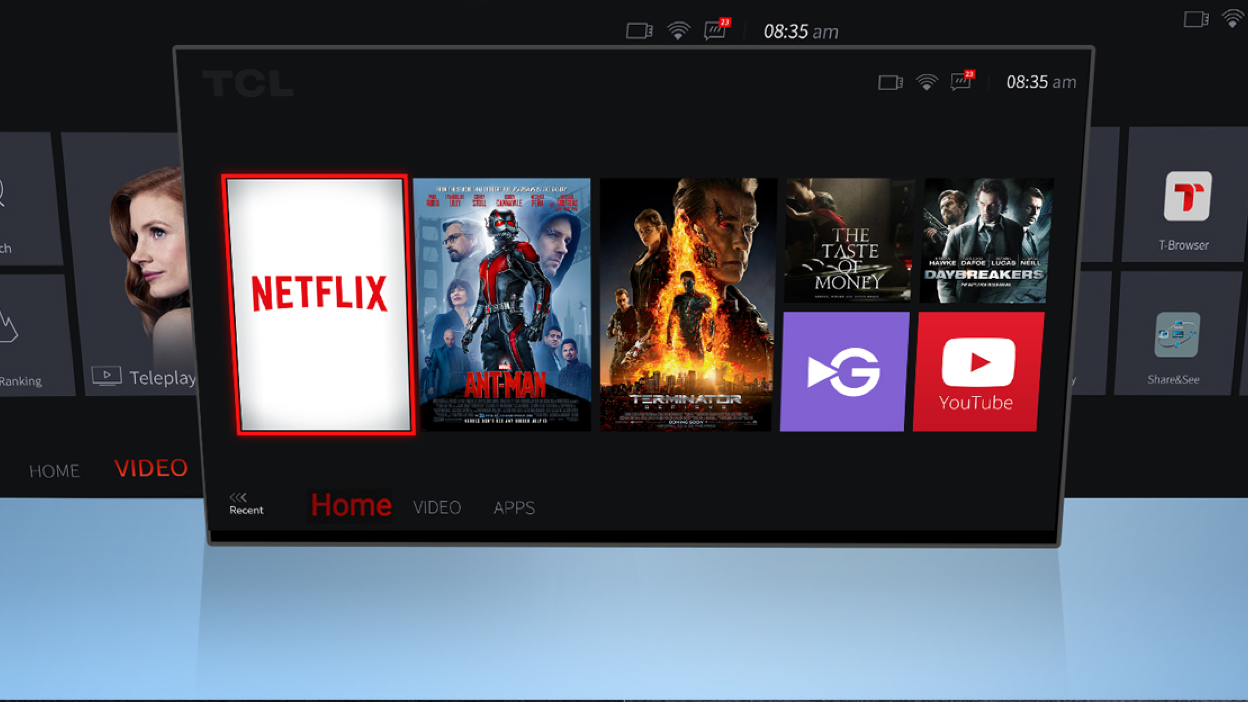Open the Daybreakers movie thumbnail
Viewport: 1248px width, 702px height.
(x=985, y=241)
